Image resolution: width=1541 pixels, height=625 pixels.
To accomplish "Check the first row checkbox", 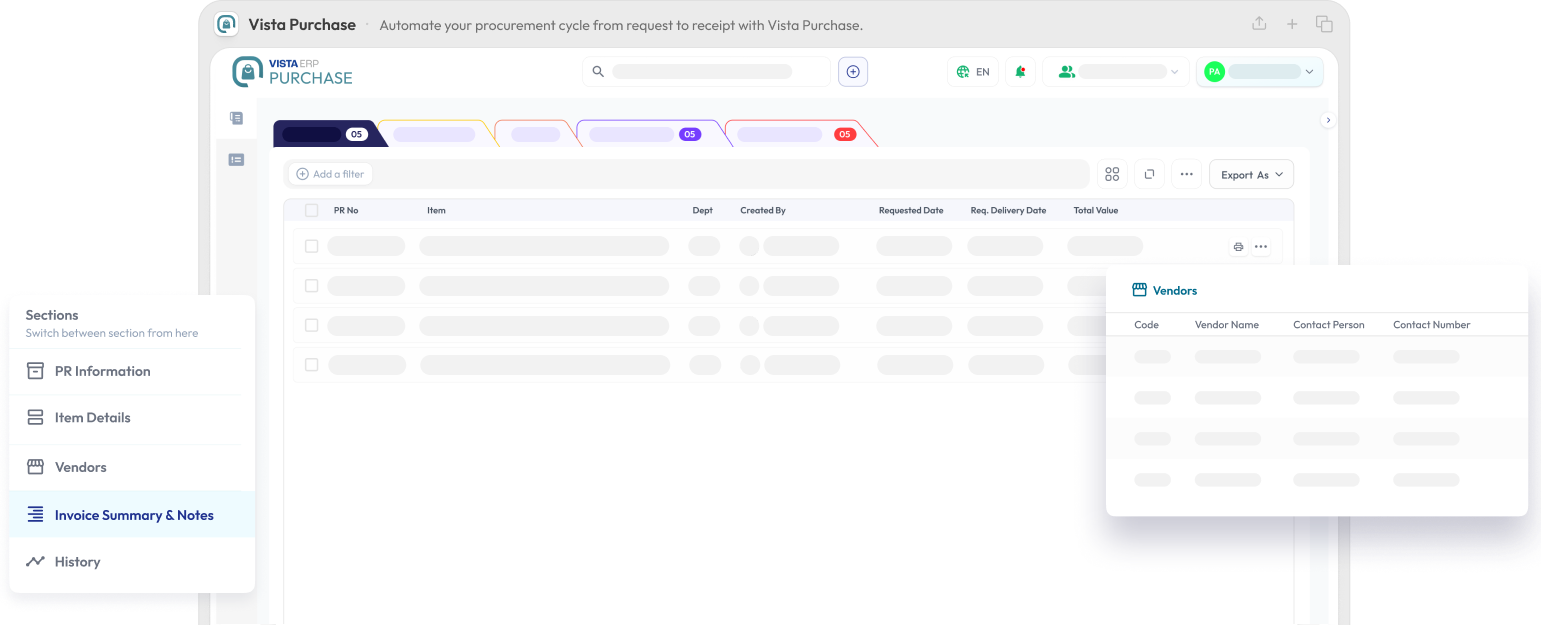I will click(x=312, y=246).
